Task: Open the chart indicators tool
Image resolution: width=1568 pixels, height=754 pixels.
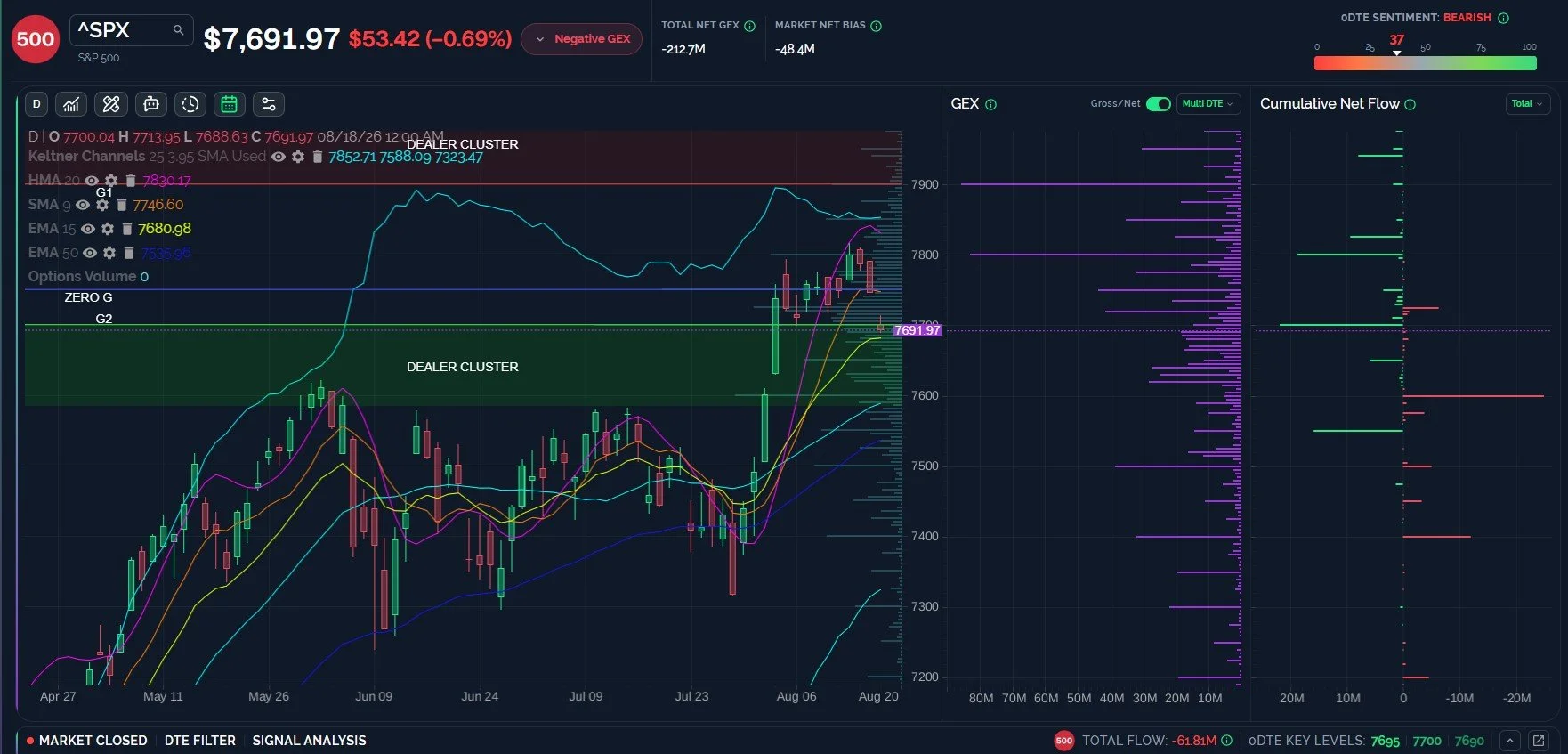Action: [71, 104]
